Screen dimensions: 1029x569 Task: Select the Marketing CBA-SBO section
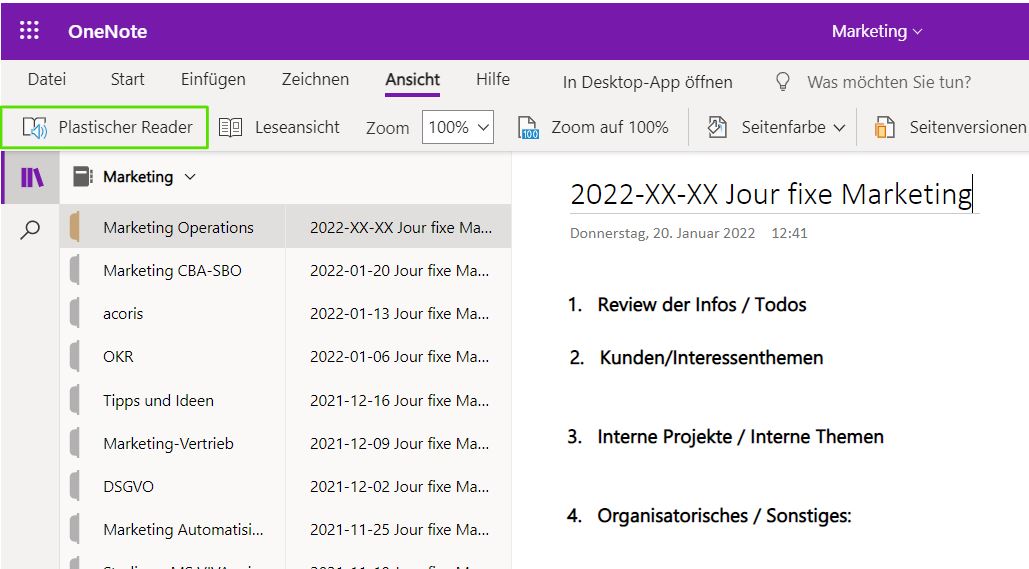pos(172,270)
